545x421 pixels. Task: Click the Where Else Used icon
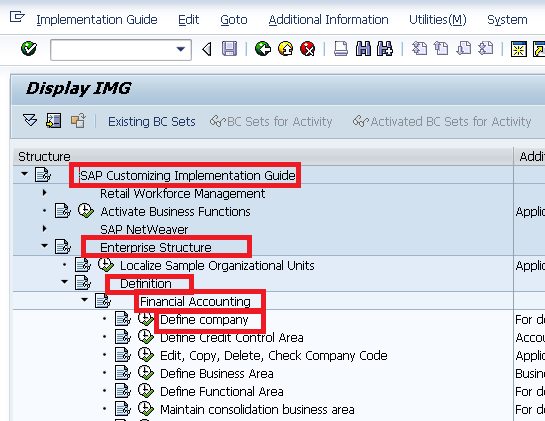(x=54, y=121)
